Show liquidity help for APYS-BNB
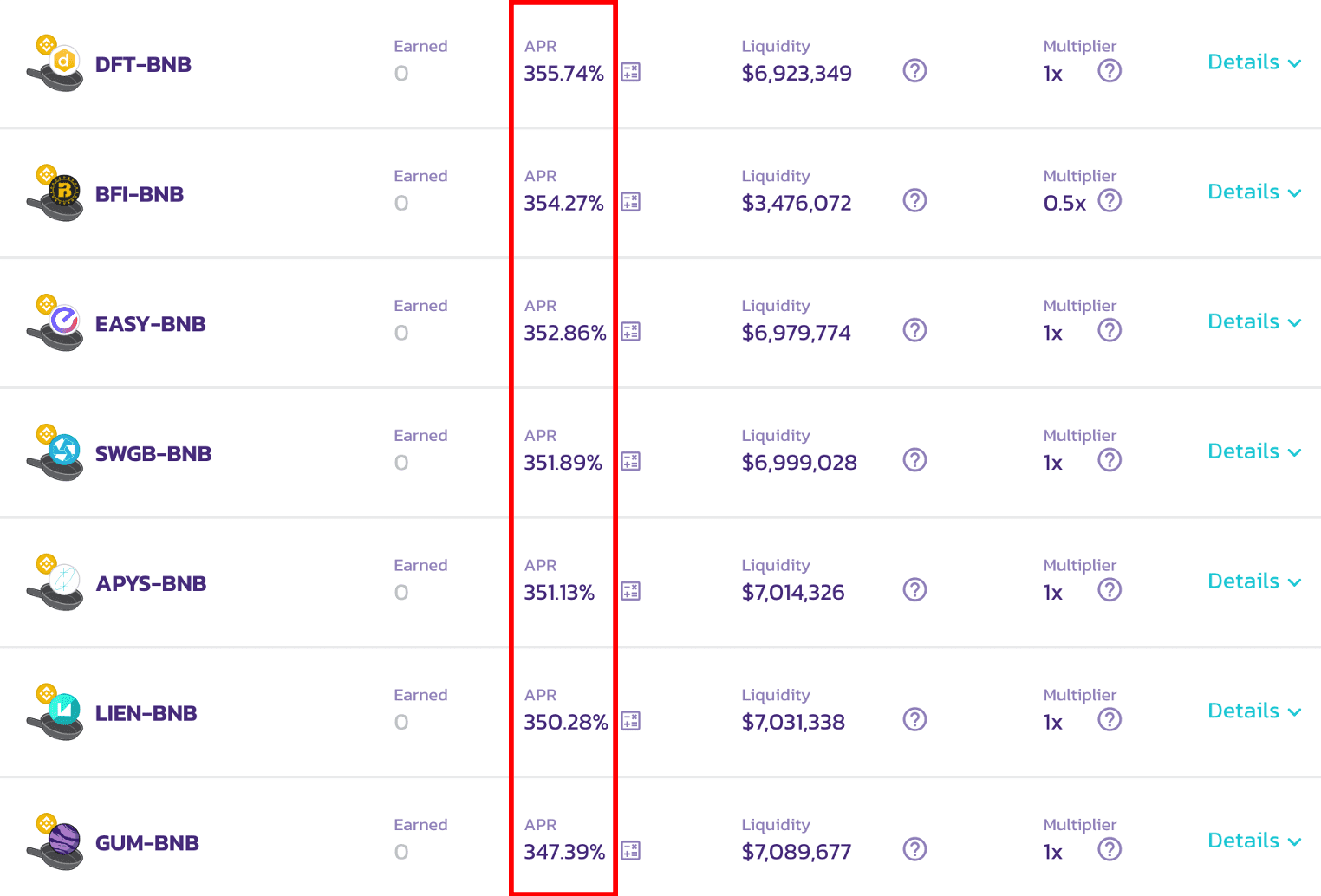This screenshot has height=896, width=1321. click(x=914, y=590)
